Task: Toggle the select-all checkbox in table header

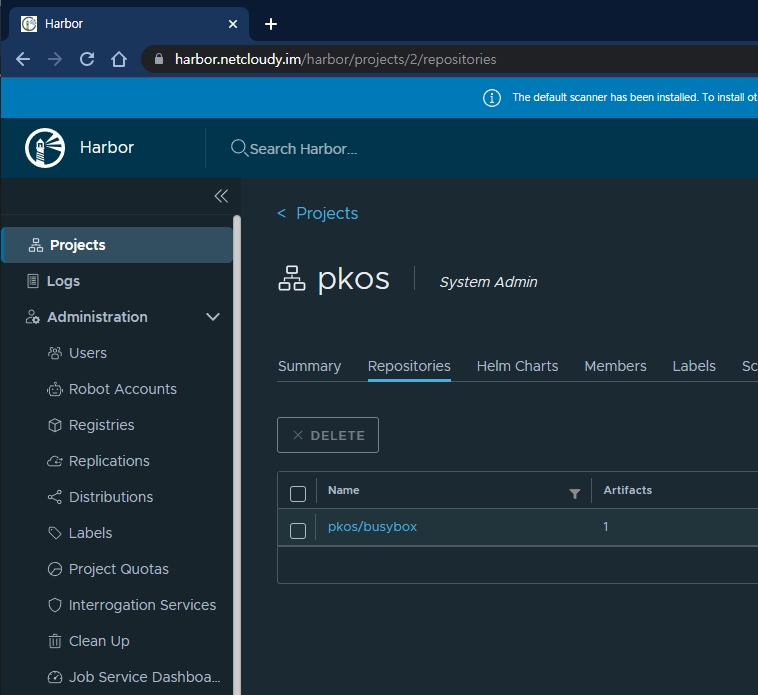Action: (x=298, y=494)
